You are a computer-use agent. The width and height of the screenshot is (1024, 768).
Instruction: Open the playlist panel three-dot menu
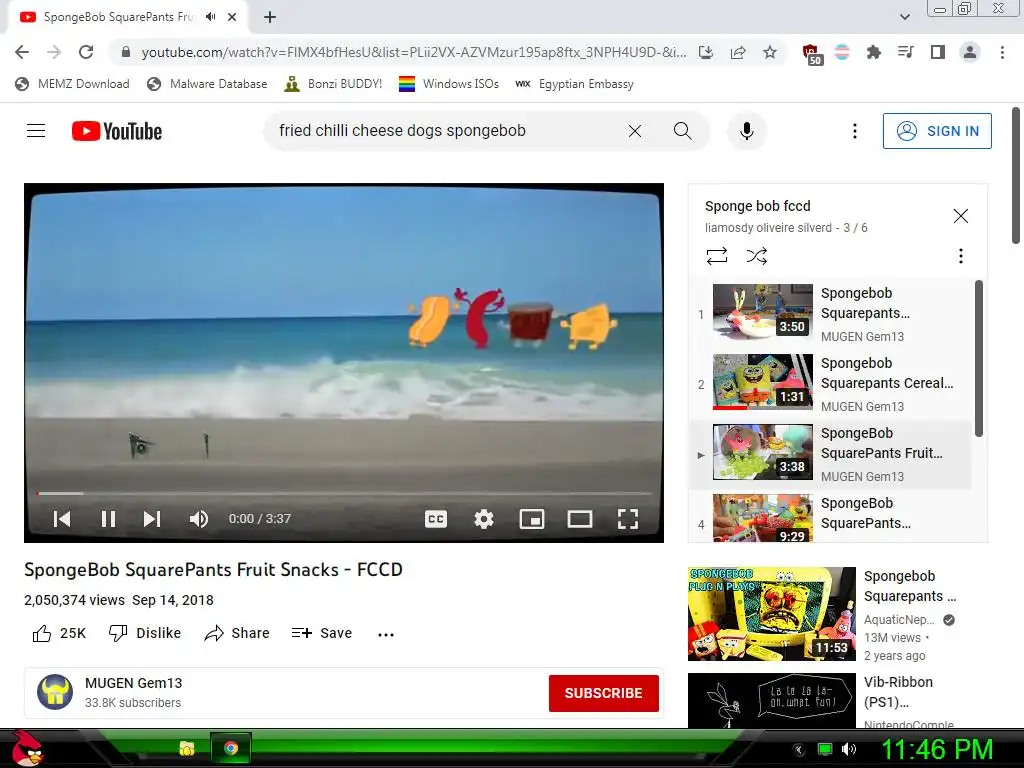[960, 255]
